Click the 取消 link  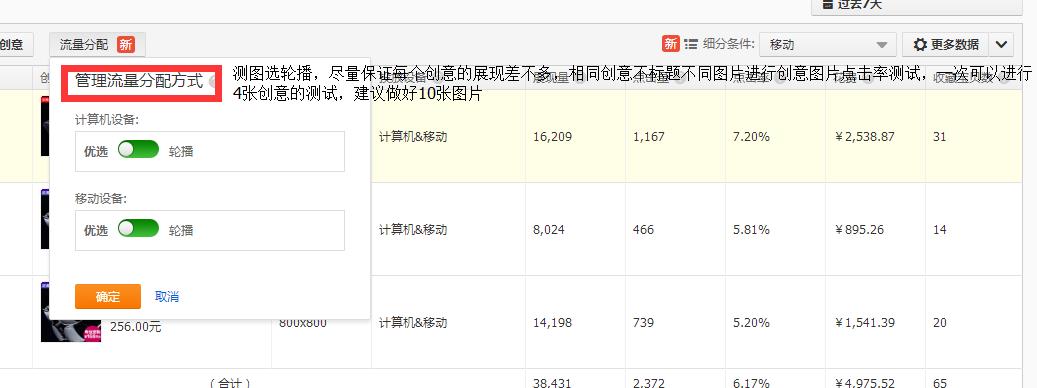click(x=167, y=297)
